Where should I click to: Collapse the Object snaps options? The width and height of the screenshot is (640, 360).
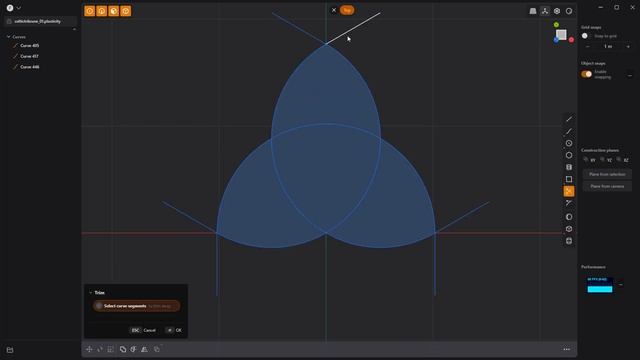[x=630, y=75]
